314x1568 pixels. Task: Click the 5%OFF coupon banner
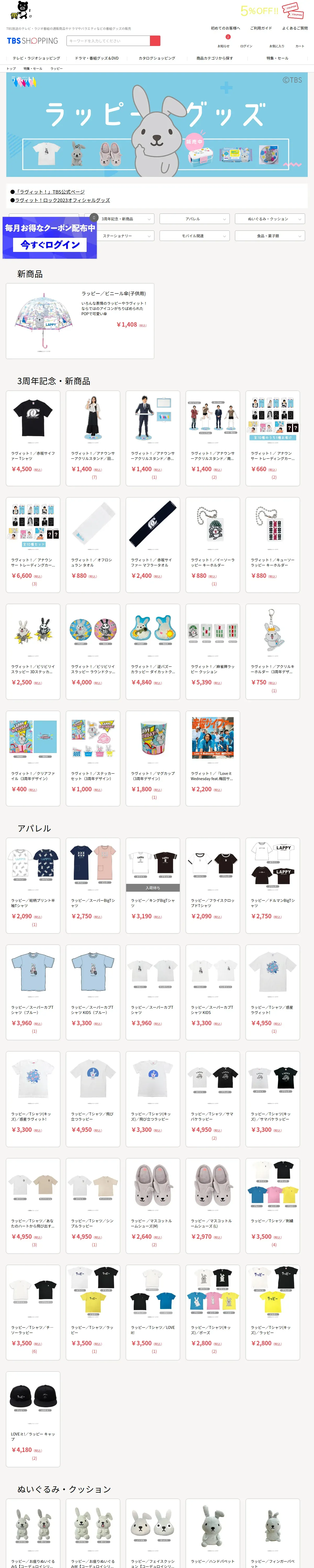tap(271, 11)
